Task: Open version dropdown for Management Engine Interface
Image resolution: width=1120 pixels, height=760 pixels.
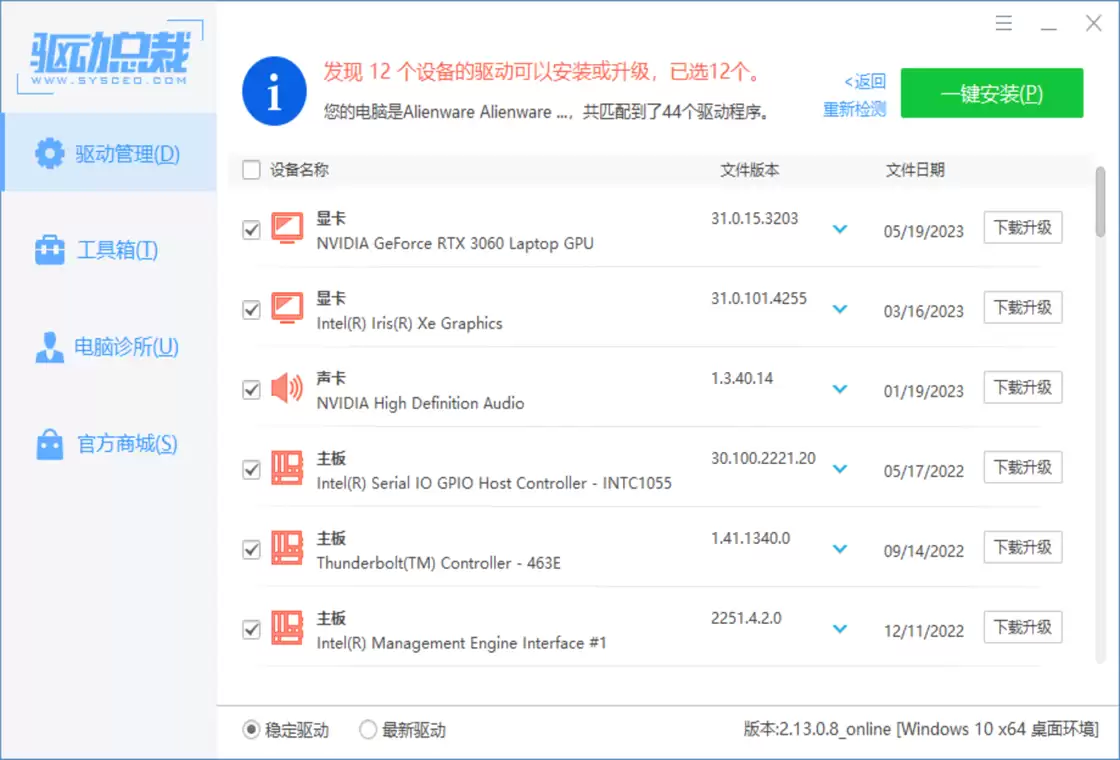Action: pos(840,629)
